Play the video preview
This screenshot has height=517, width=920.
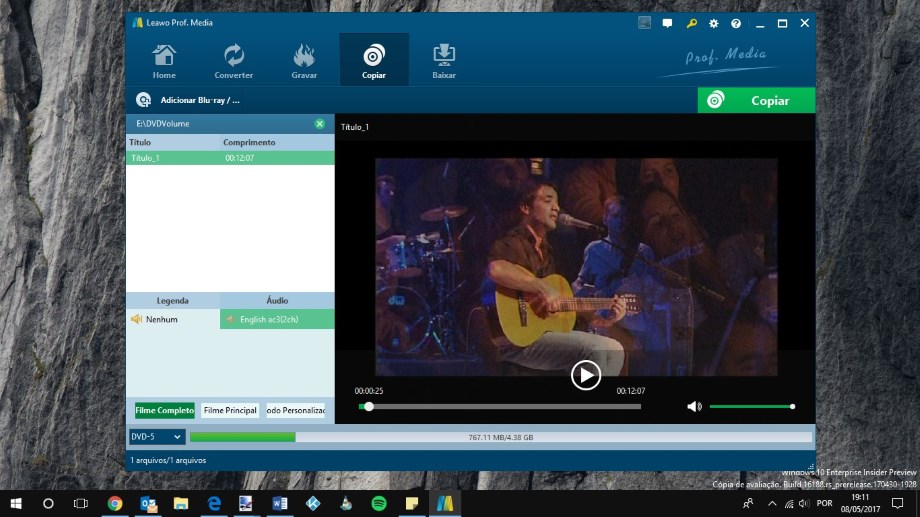(585, 375)
